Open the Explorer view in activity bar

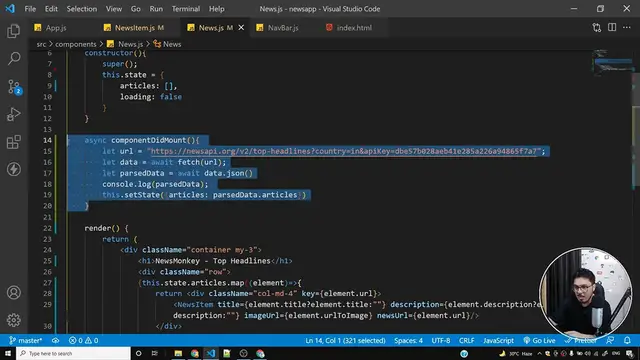click(13, 31)
